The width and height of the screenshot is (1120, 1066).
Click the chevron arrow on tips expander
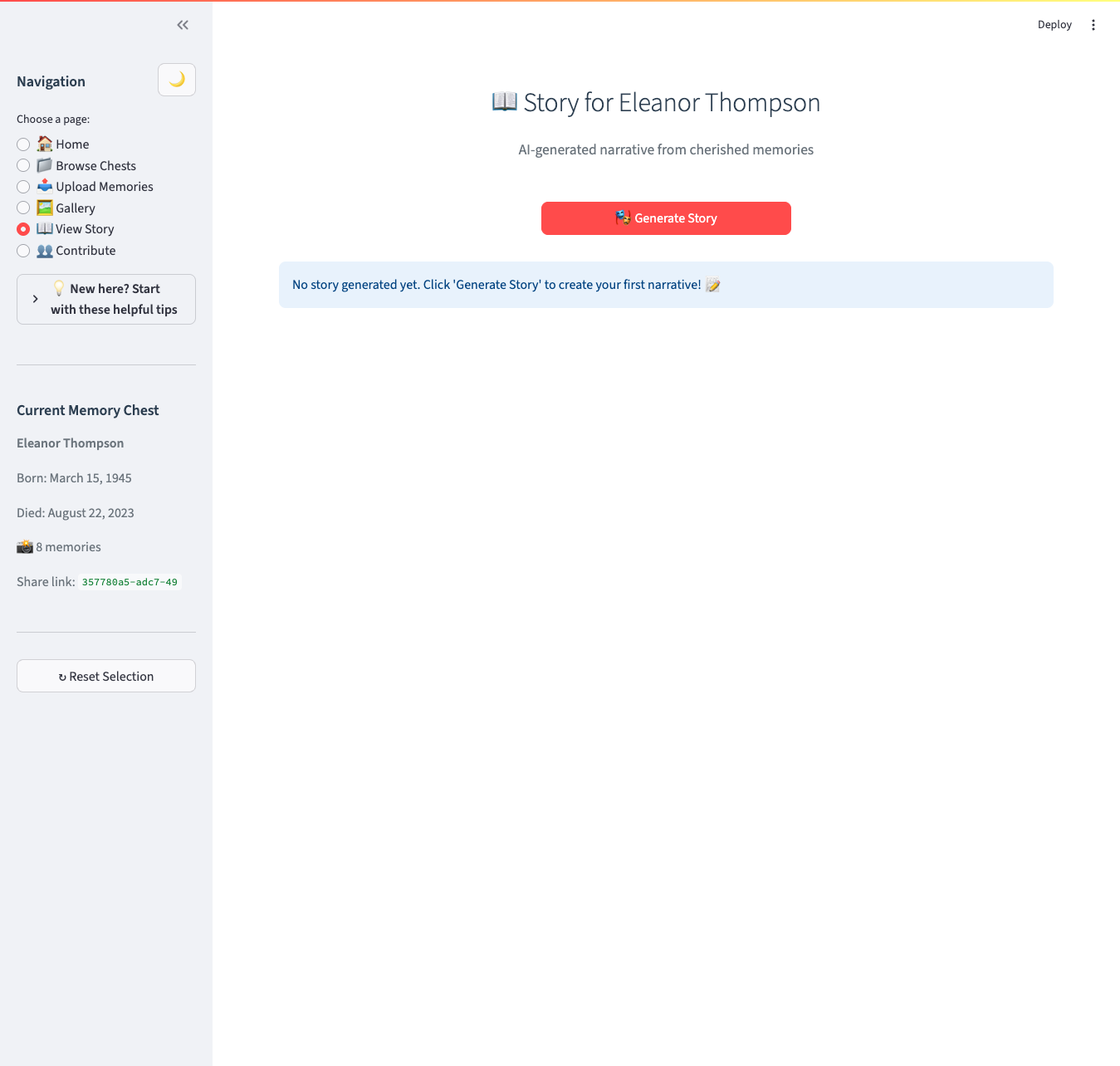pos(35,299)
